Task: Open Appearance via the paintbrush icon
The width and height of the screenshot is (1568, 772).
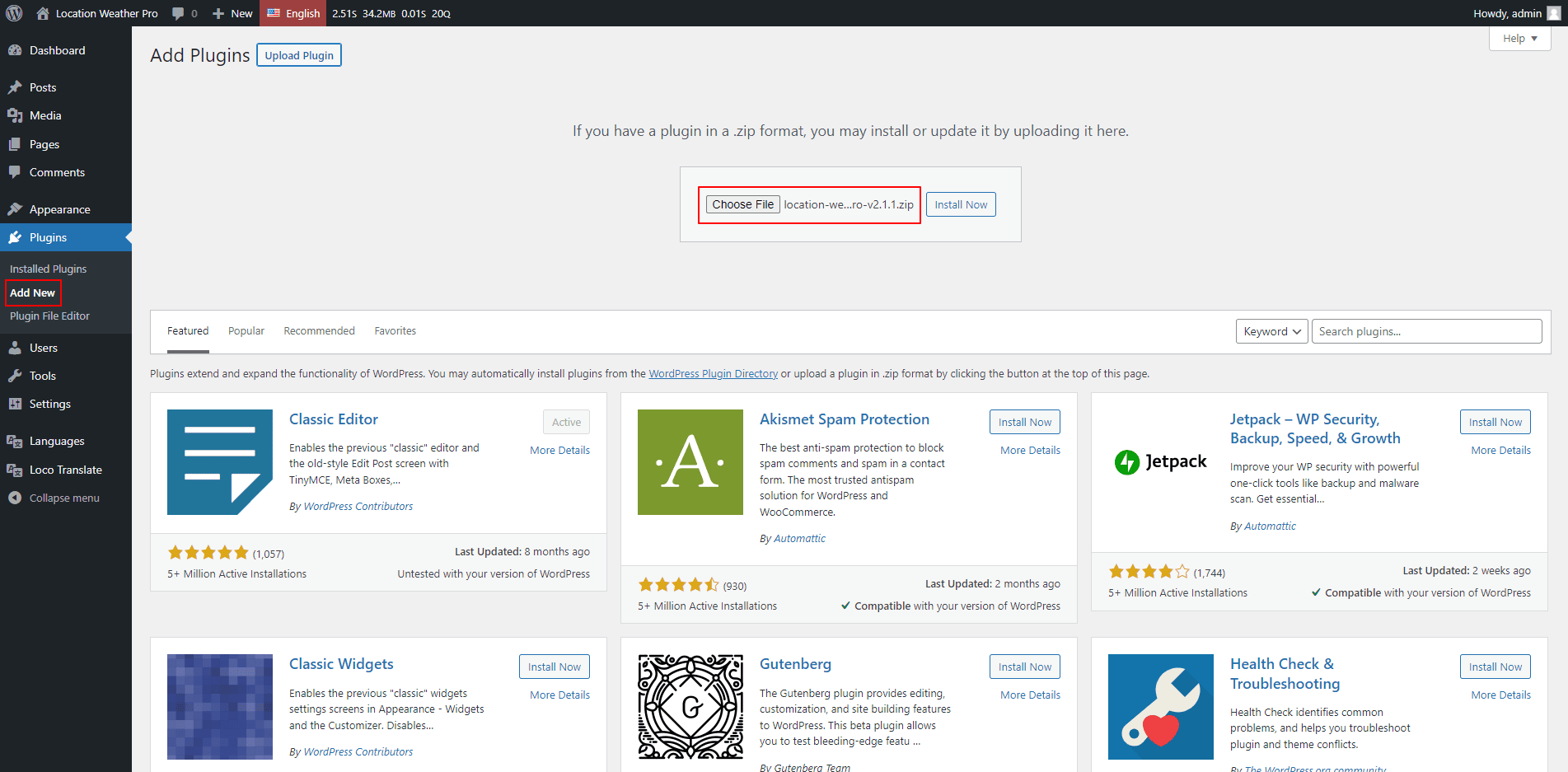Action: 15,209
